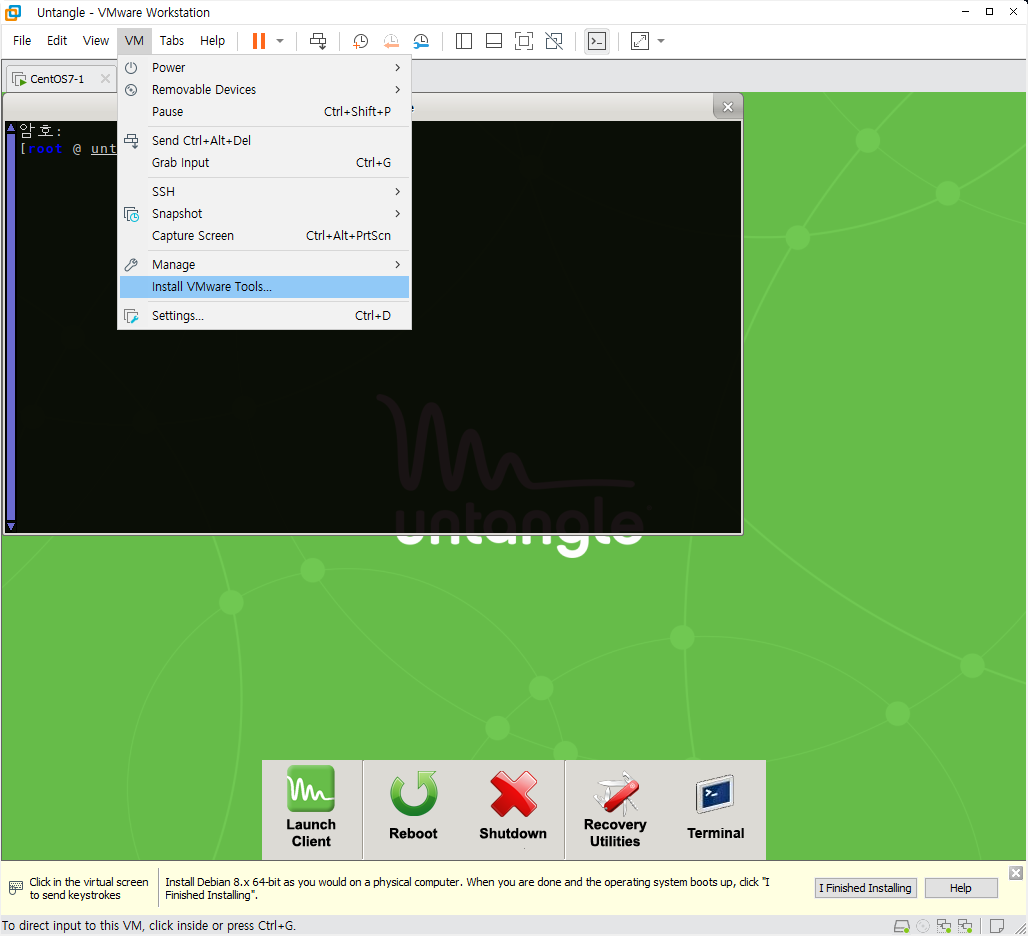This screenshot has width=1028, height=936.
Task: Click the 'root' prompt text in terminal
Action: pyautogui.click(x=45, y=149)
